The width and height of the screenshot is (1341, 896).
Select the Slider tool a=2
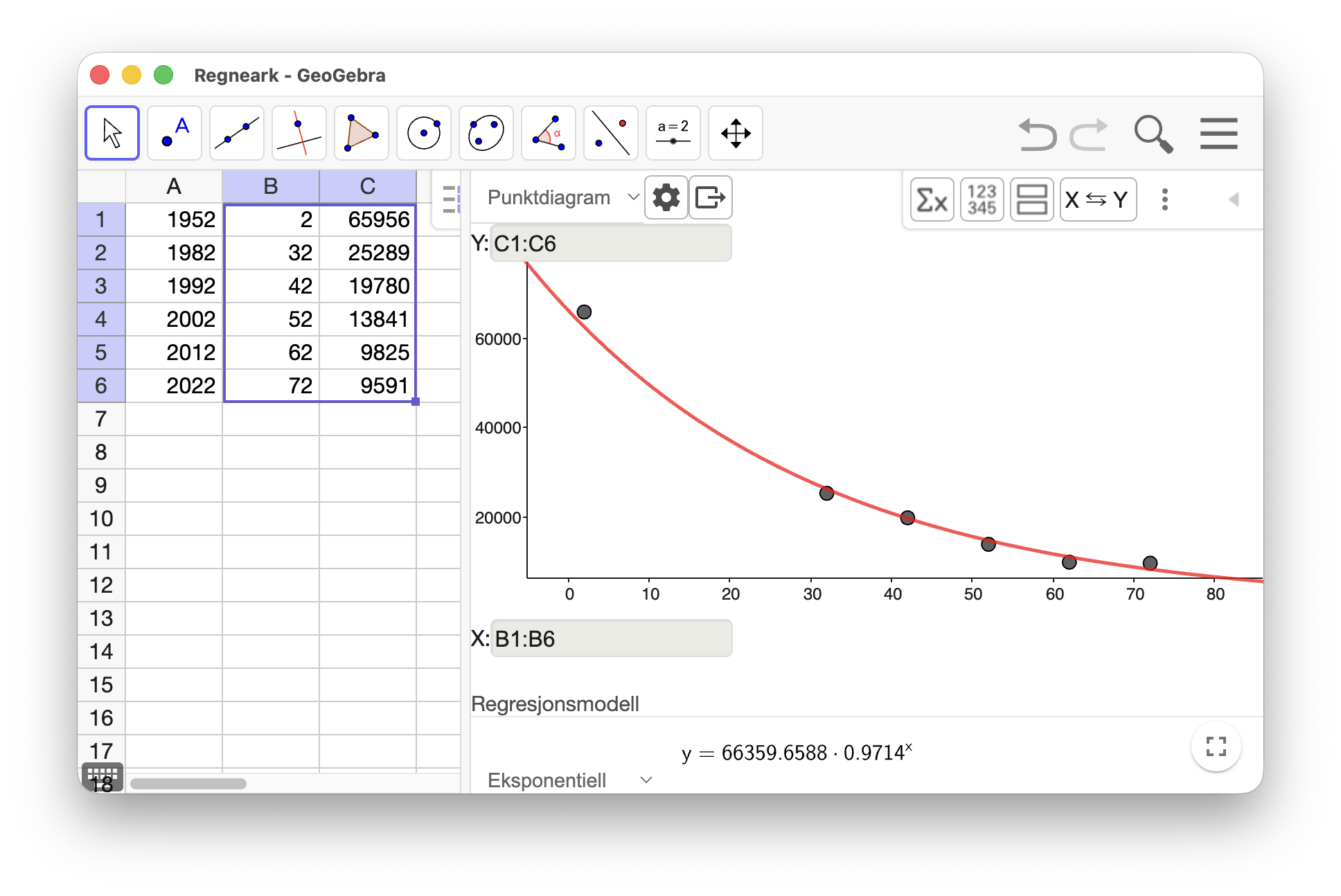point(673,132)
